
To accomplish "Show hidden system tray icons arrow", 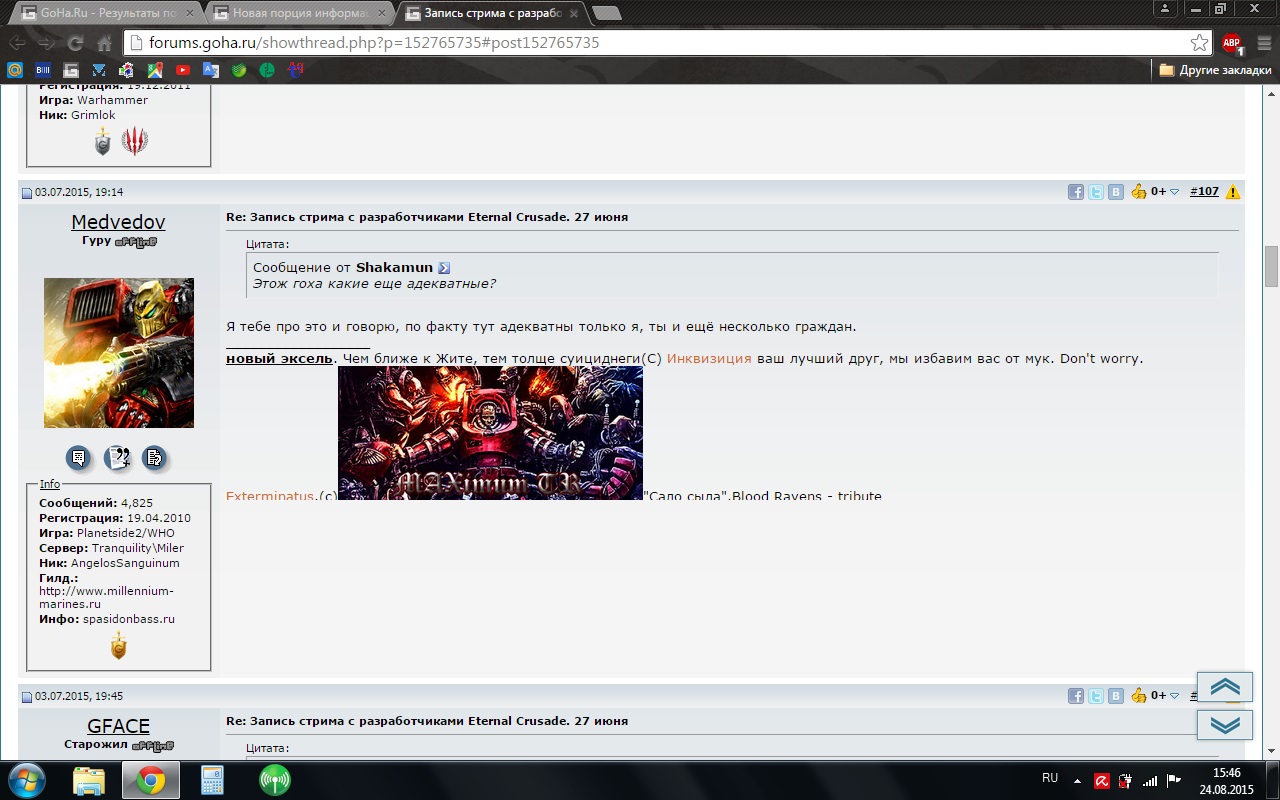I will [1078, 780].
